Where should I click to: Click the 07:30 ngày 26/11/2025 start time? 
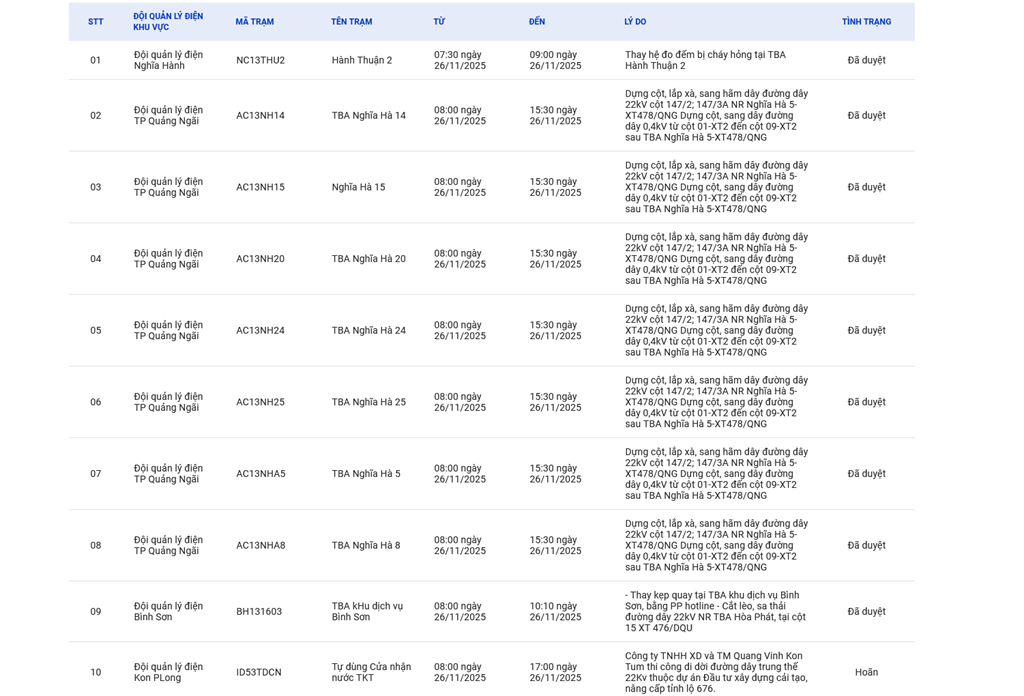click(459, 60)
